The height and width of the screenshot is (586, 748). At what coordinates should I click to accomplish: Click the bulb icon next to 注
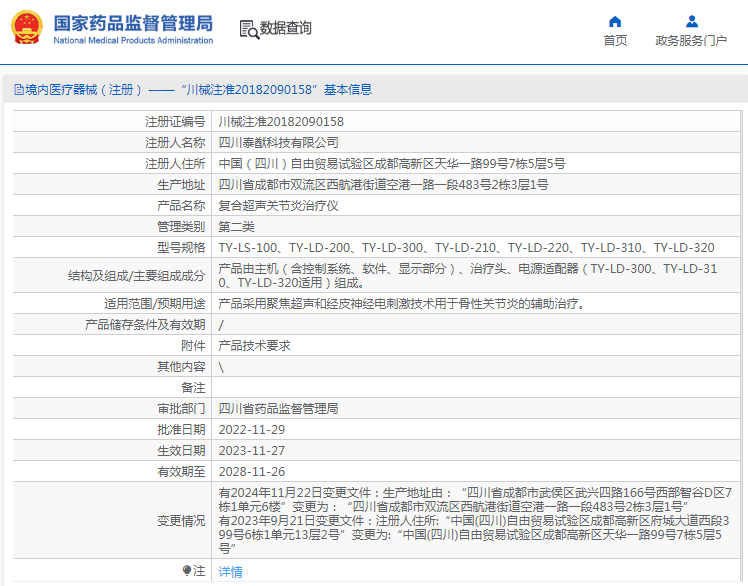187,570
